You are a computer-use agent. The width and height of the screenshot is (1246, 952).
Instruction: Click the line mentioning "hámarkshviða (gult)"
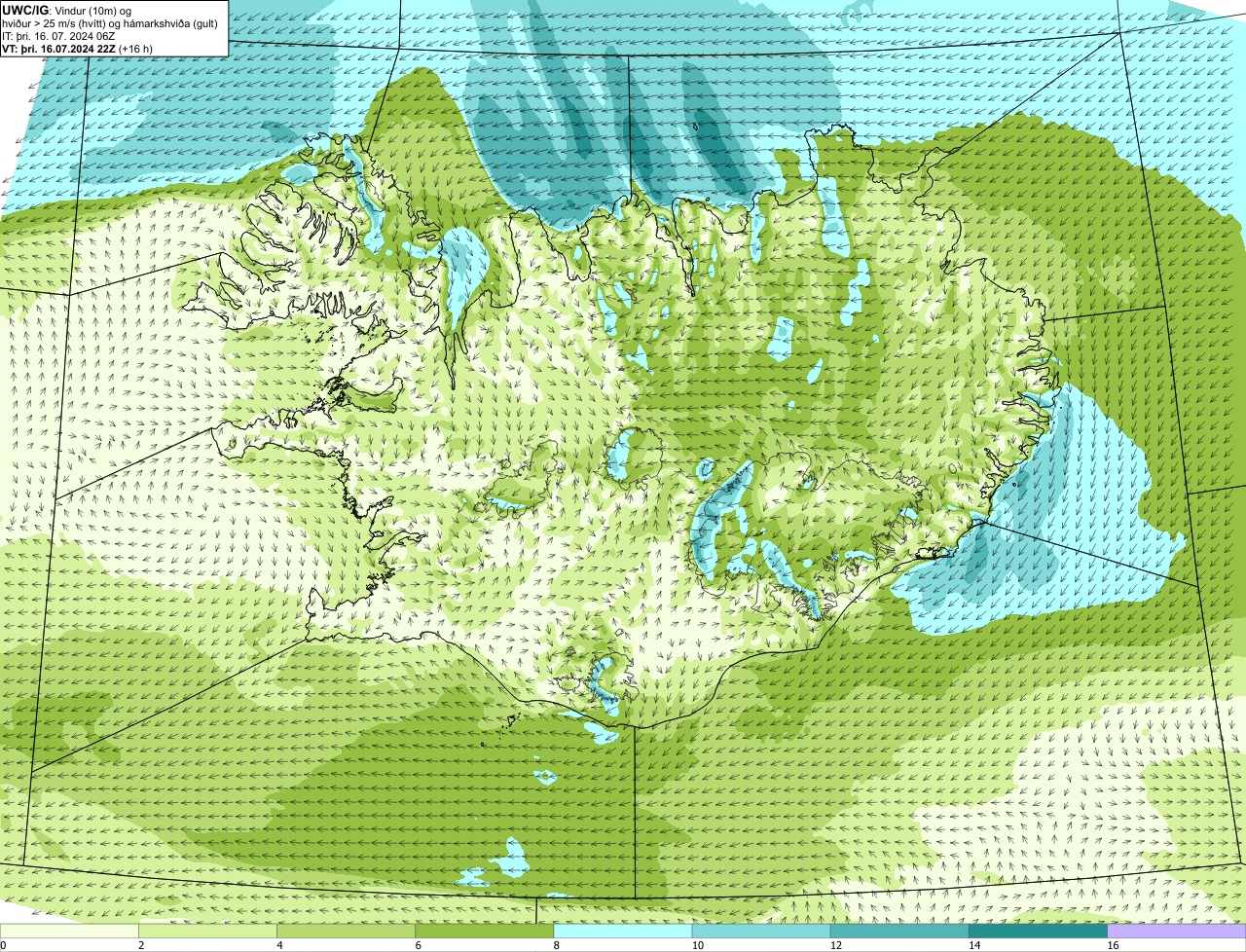tap(110, 23)
